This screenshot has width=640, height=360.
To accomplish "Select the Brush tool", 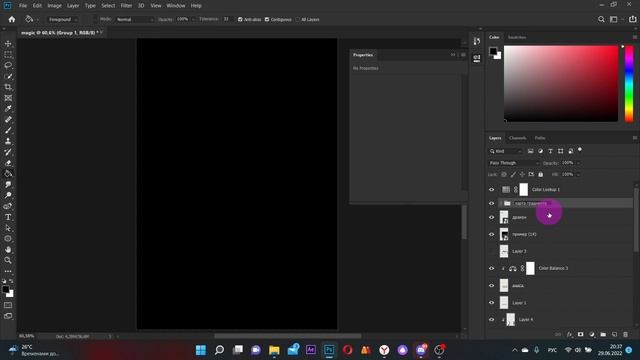I will (x=8, y=130).
